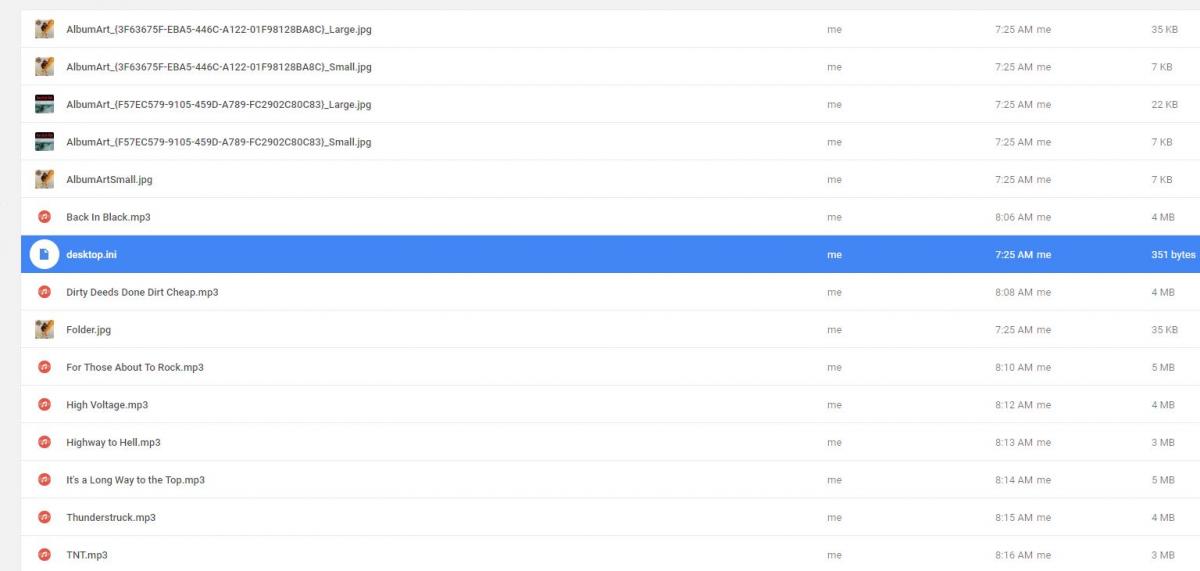
Task: Click audio icon of Highway to Hell.mp3
Action: point(44,442)
